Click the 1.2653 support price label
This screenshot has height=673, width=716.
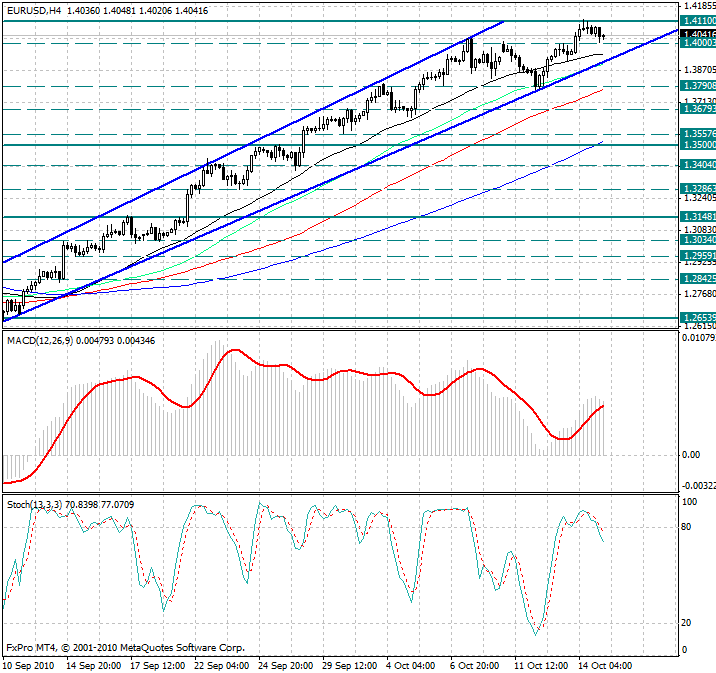(698, 317)
